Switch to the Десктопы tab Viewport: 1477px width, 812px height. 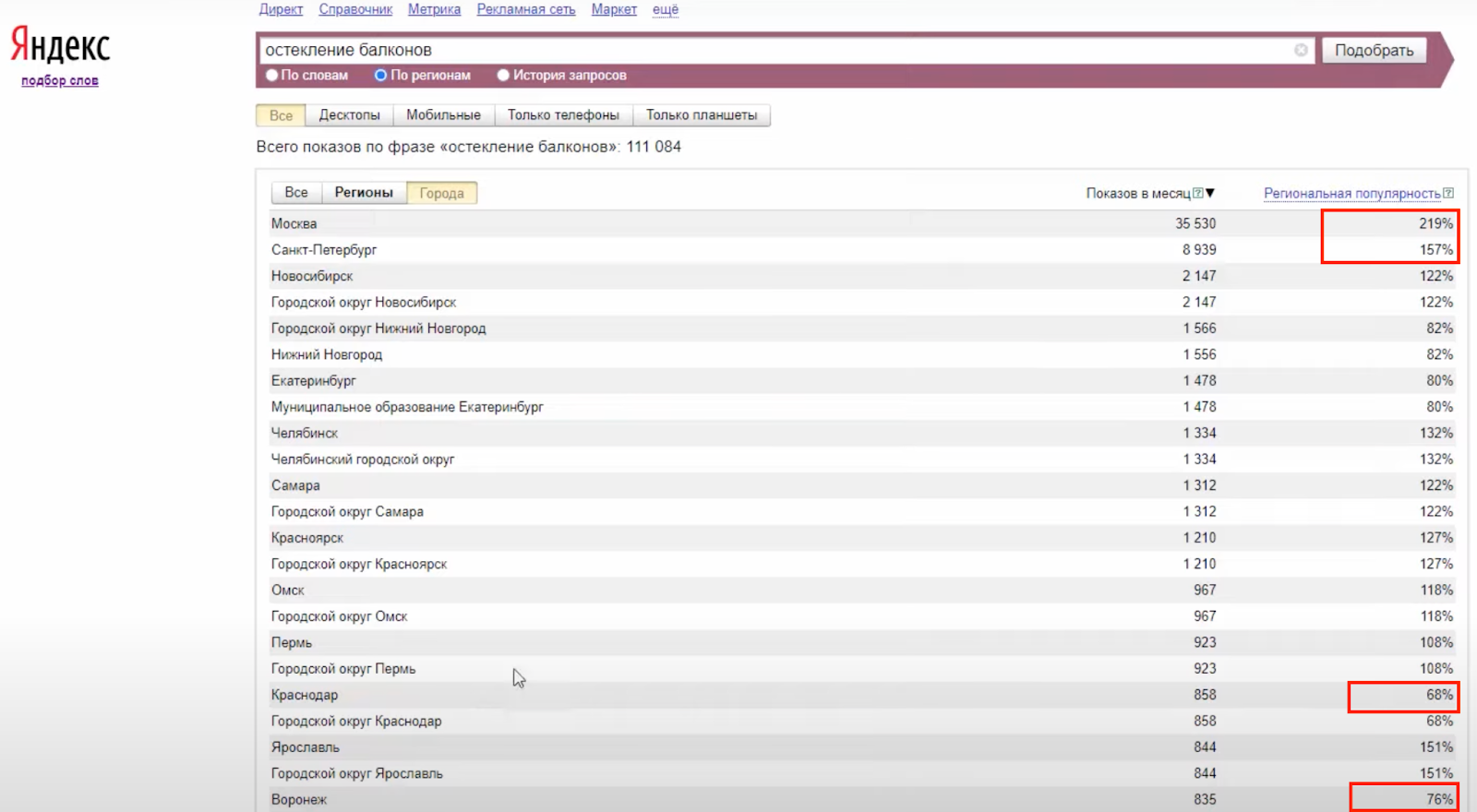pos(349,115)
